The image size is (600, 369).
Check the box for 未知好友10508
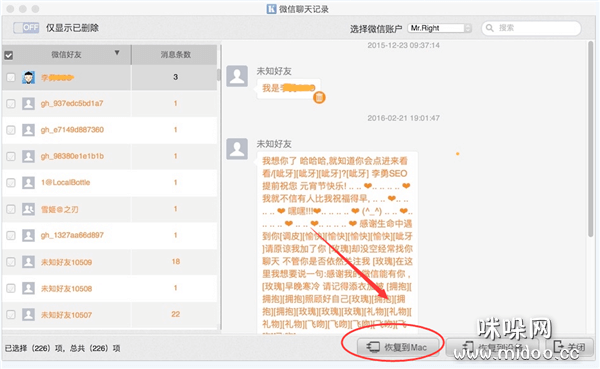coord(11,288)
